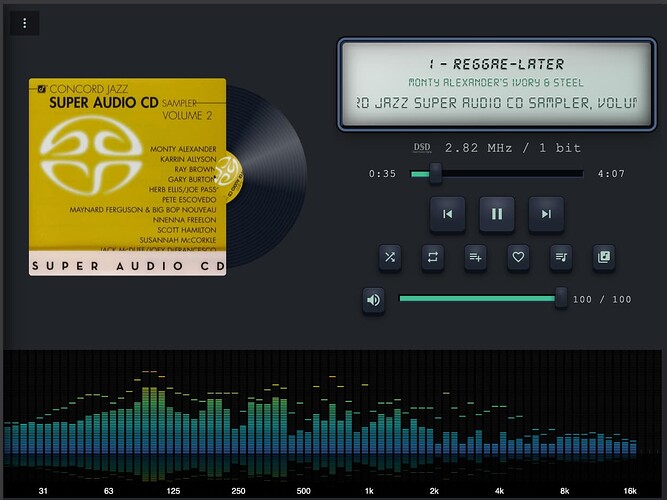
Task: Pause the current track
Action: click(497, 214)
